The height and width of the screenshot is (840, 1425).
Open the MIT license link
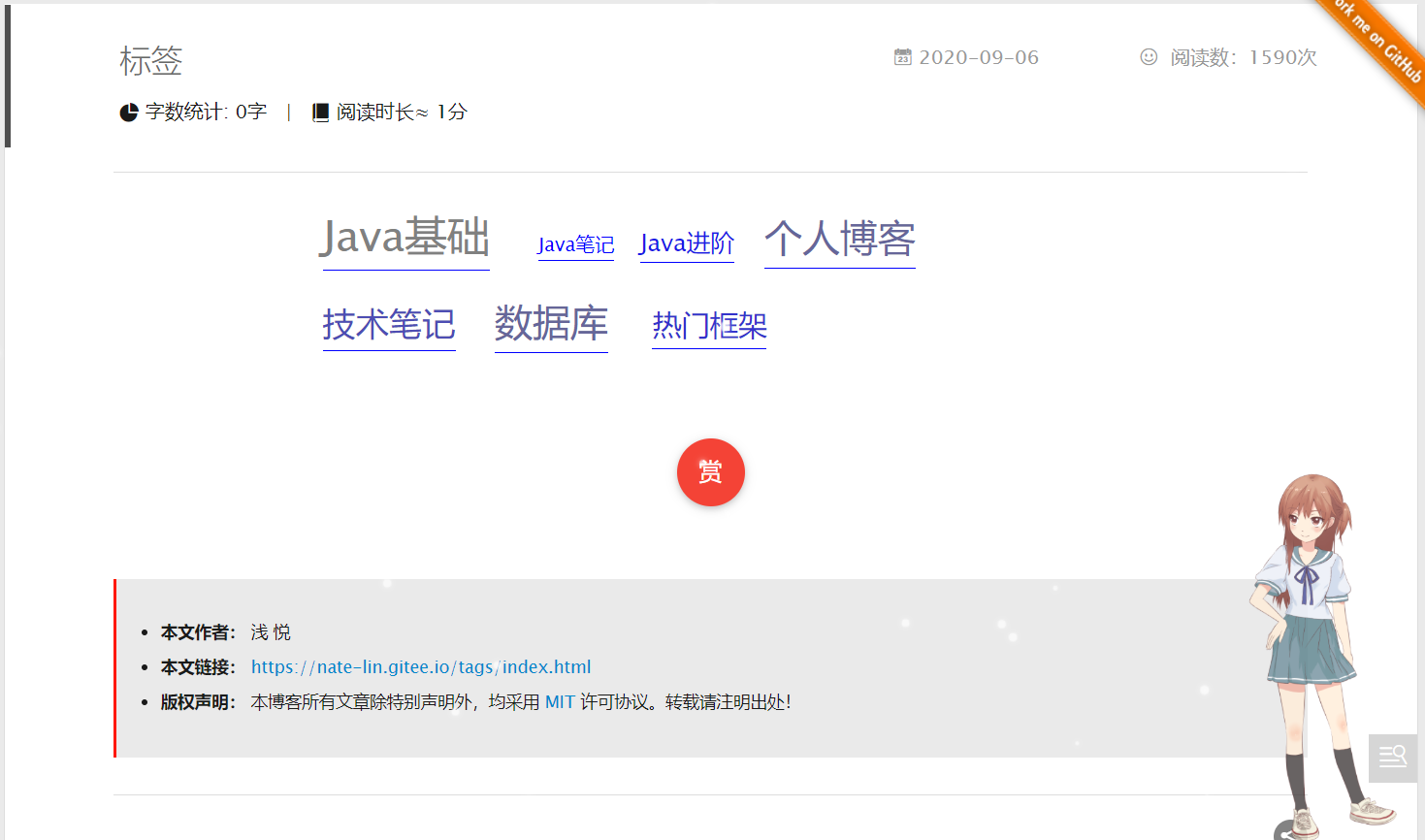[560, 702]
